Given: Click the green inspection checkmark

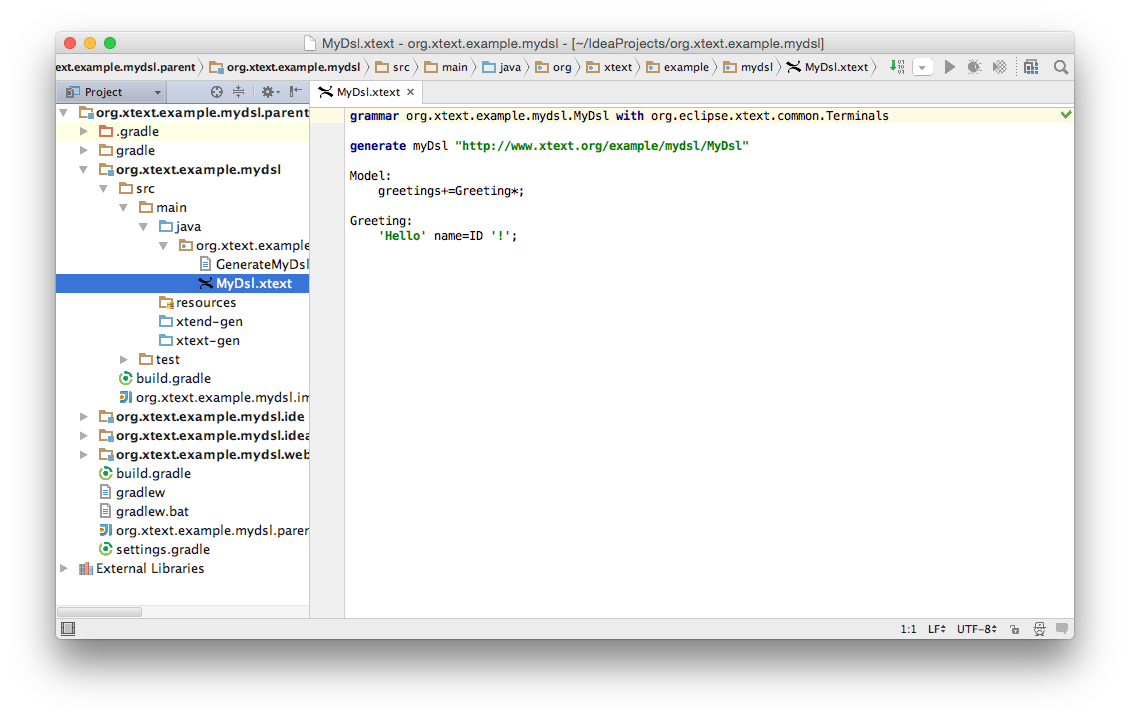Looking at the screenshot, I should point(1066,115).
